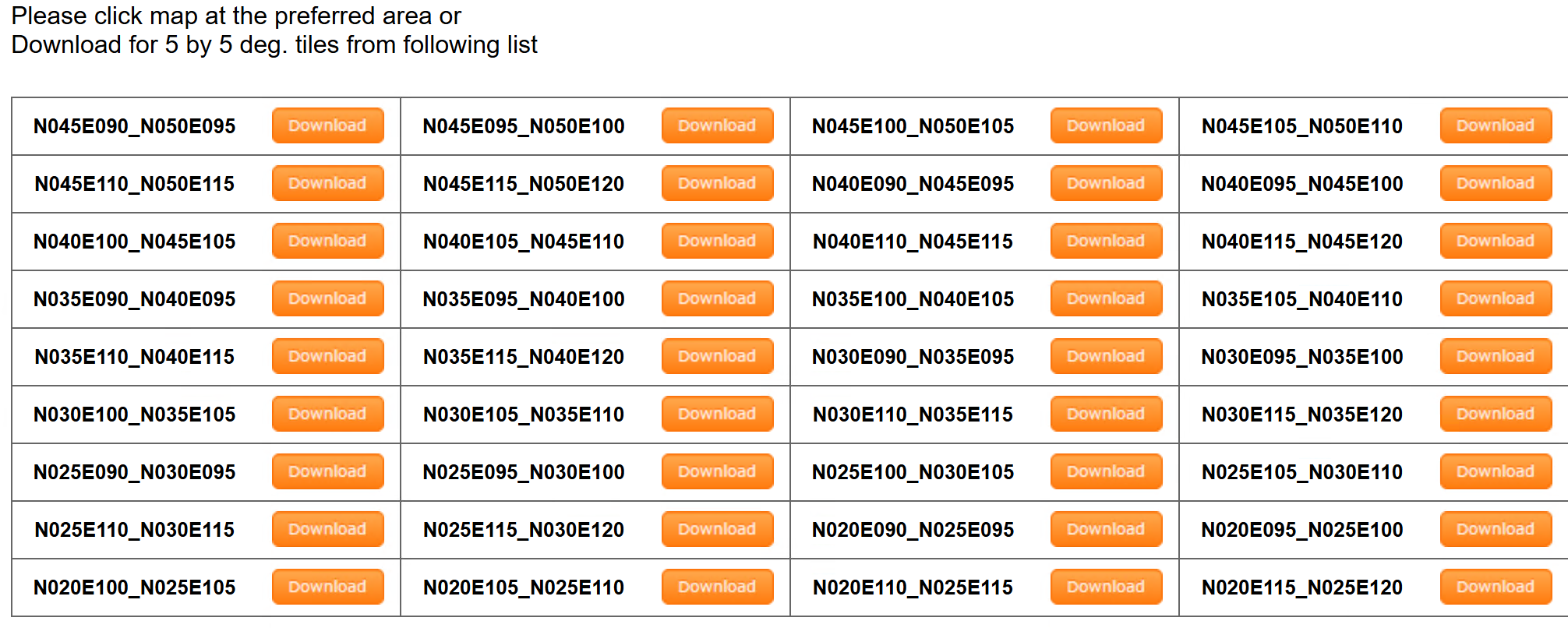This screenshot has height=628, width=1568.
Task: Download tile N040E115_N045E120
Action: pyautogui.click(x=1496, y=241)
